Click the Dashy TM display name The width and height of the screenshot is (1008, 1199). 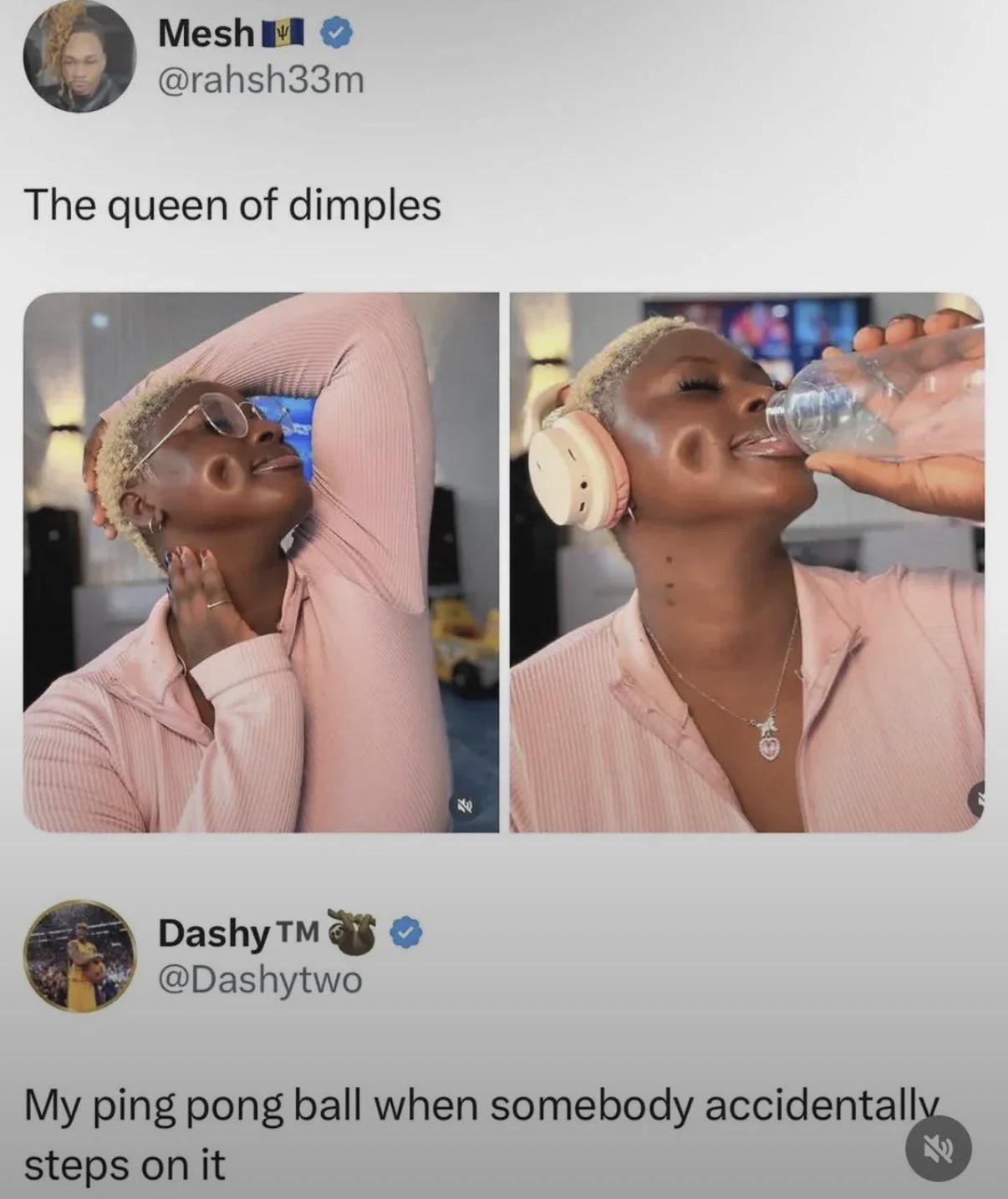pos(239,933)
